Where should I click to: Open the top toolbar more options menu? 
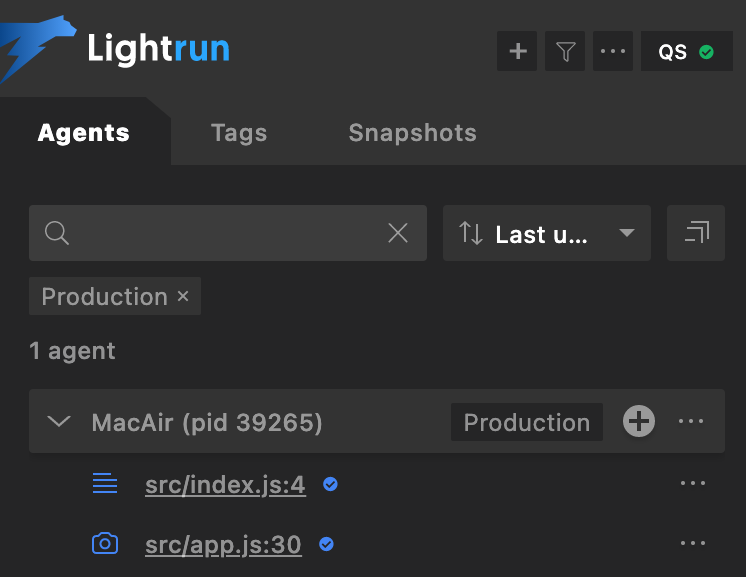(x=613, y=51)
